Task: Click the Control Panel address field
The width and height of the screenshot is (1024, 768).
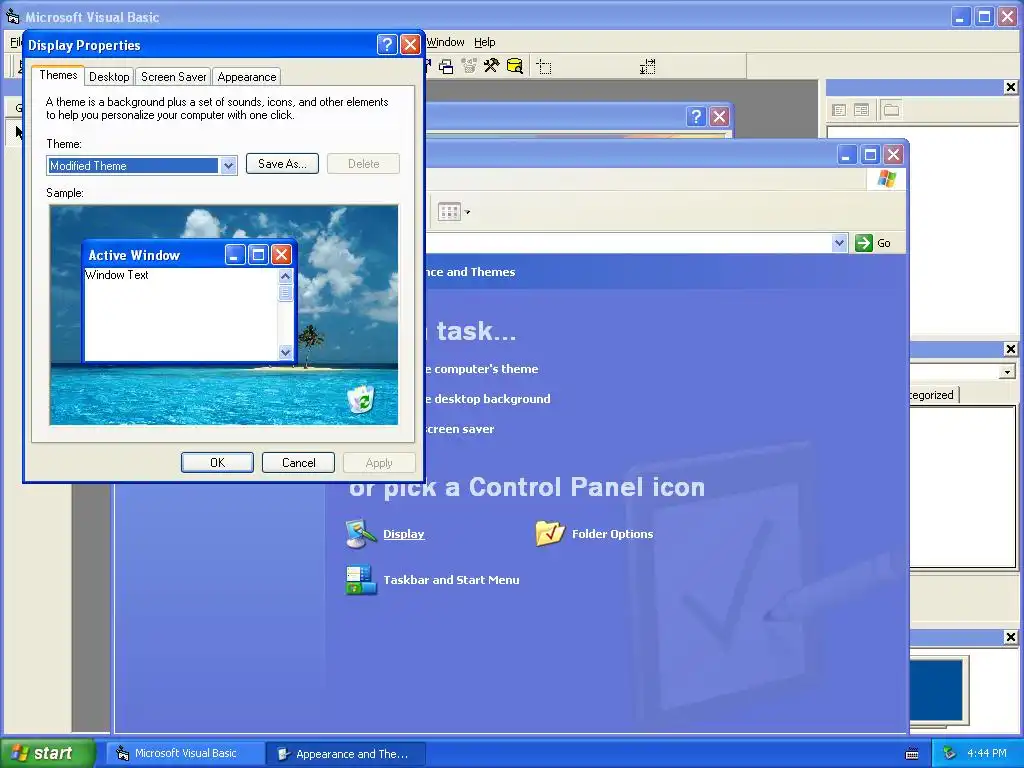Action: [x=628, y=243]
